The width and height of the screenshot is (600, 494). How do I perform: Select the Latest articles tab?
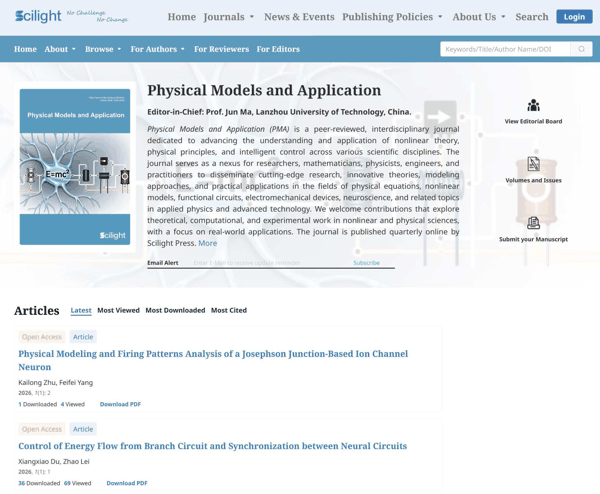click(81, 310)
